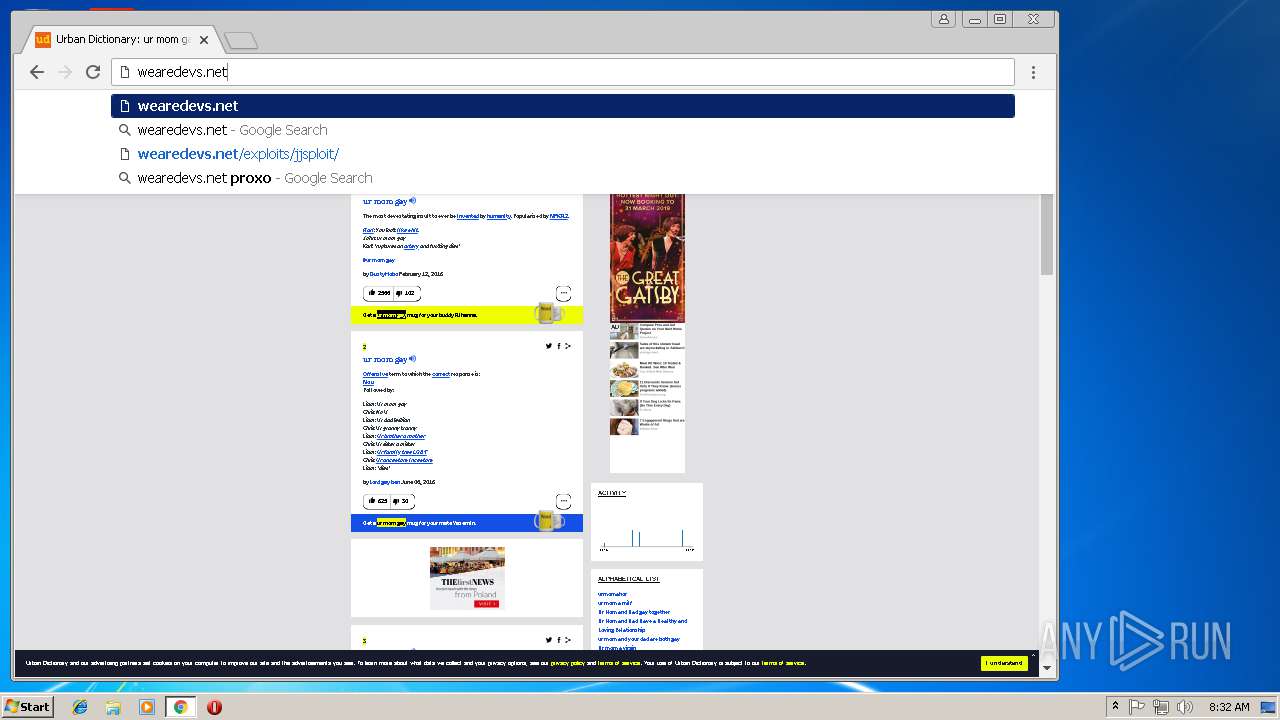Pick the wearedevs.net/exploits/jjsploit/ suggestion
The width and height of the screenshot is (1280, 720).
pyautogui.click(x=563, y=154)
